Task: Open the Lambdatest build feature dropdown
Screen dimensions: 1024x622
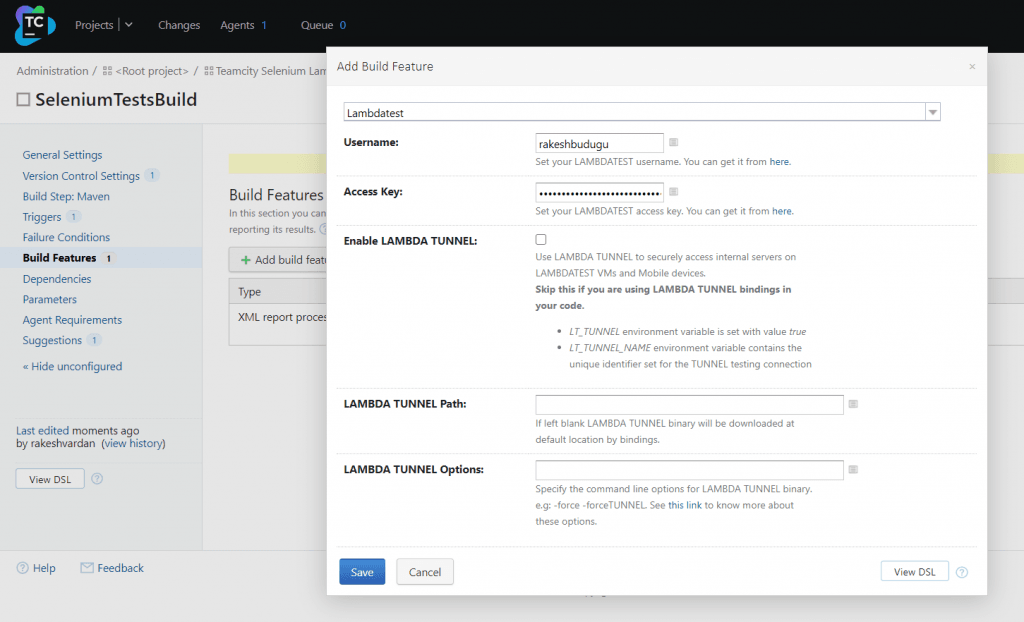Action: [932, 113]
